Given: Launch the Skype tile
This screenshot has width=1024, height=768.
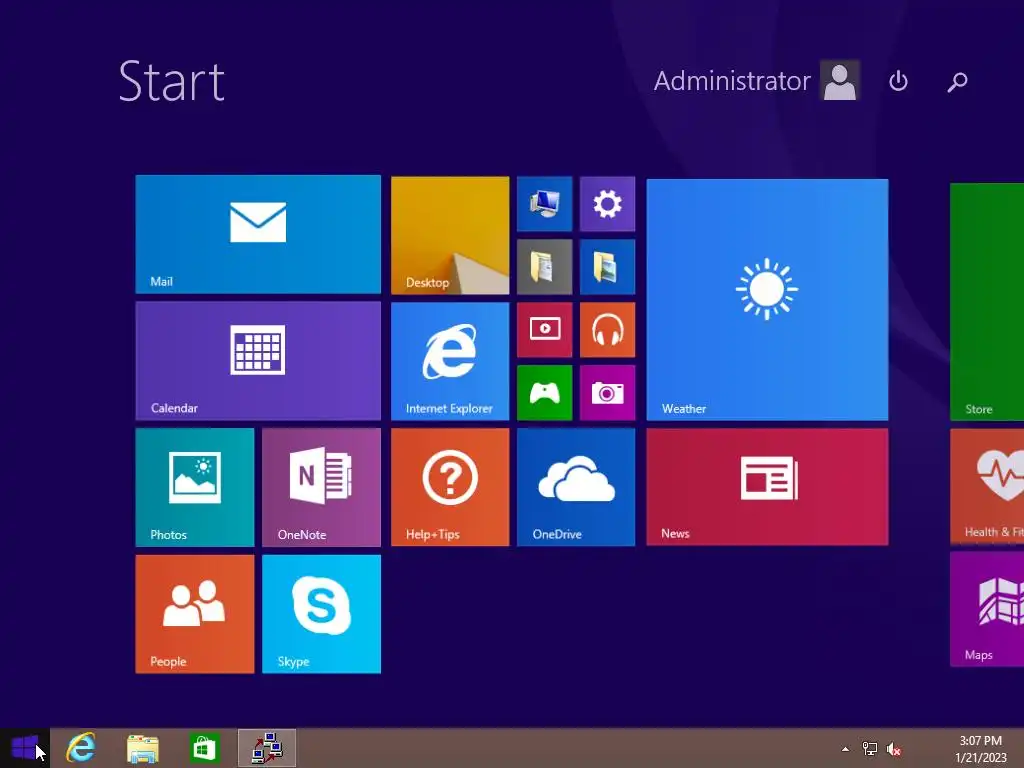Looking at the screenshot, I should click(321, 614).
